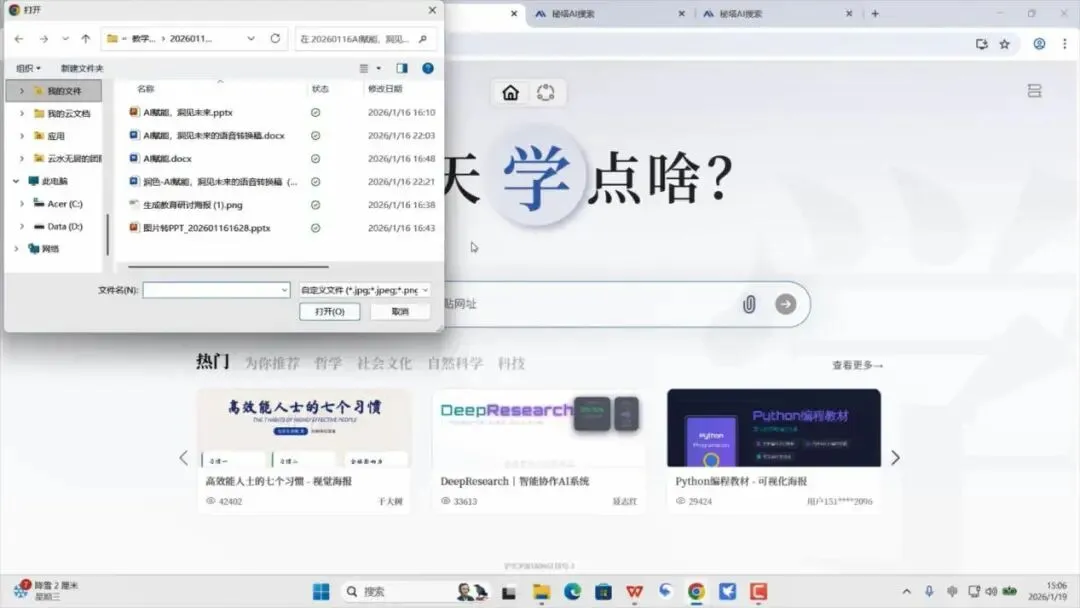Open WPS Office from the taskbar

(x=634, y=591)
